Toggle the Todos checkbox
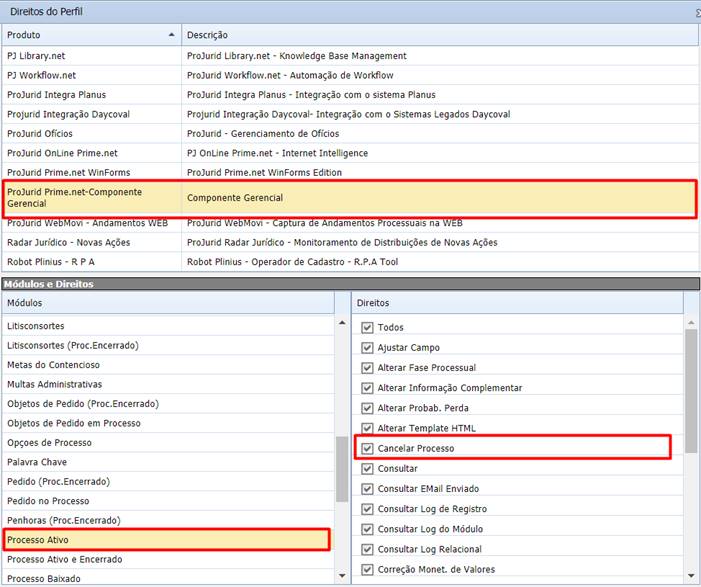Screen dimensions: 701x587 367,328
